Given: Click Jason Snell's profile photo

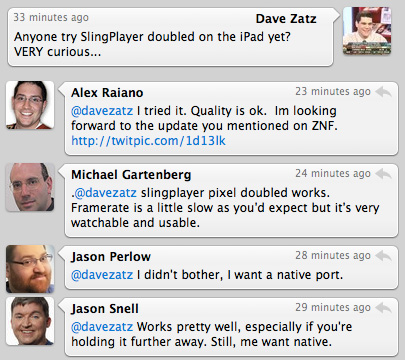Looking at the screenshot, I should (x=30, y=321).
